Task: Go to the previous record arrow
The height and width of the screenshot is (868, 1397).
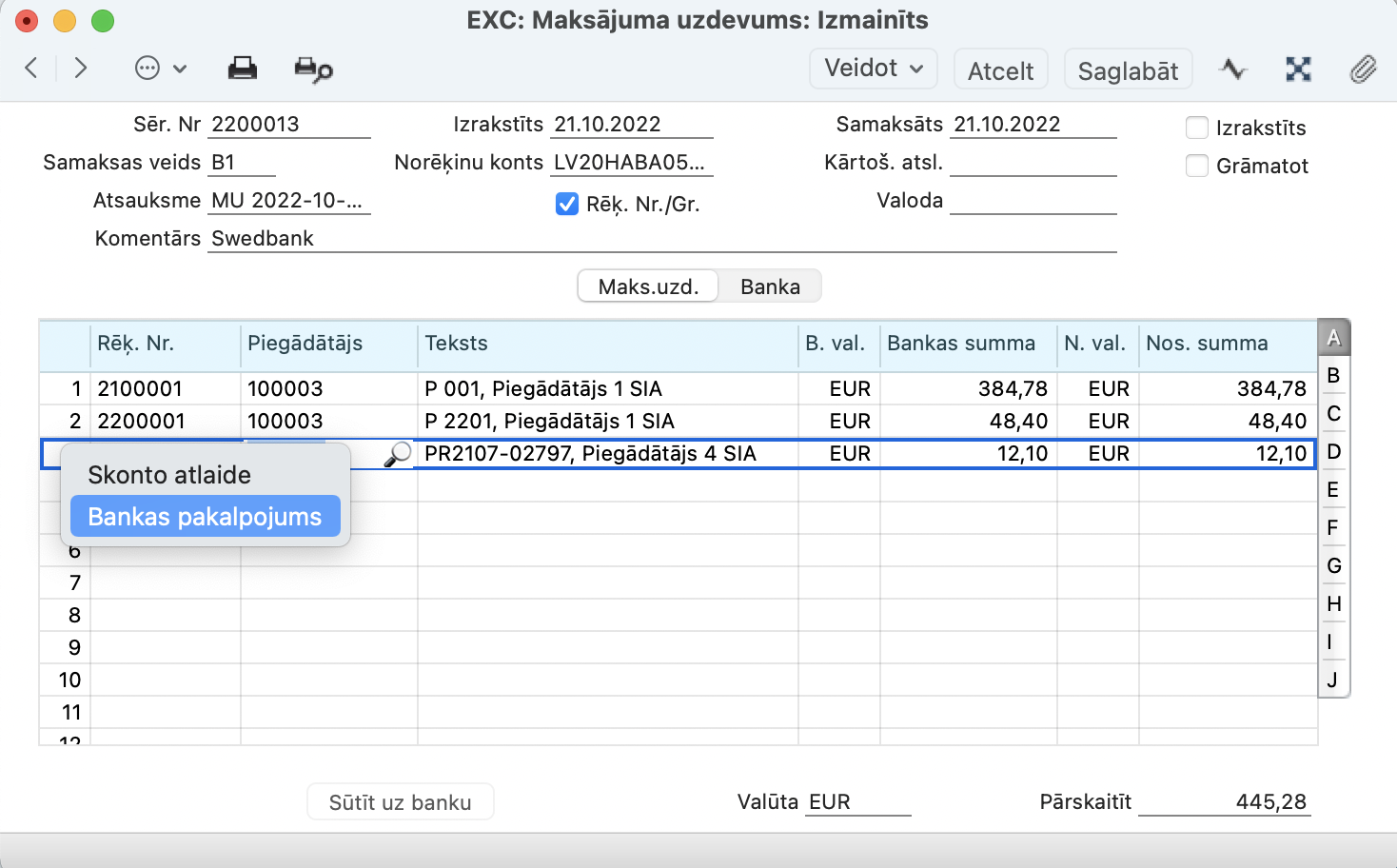Action: (31, 68)
